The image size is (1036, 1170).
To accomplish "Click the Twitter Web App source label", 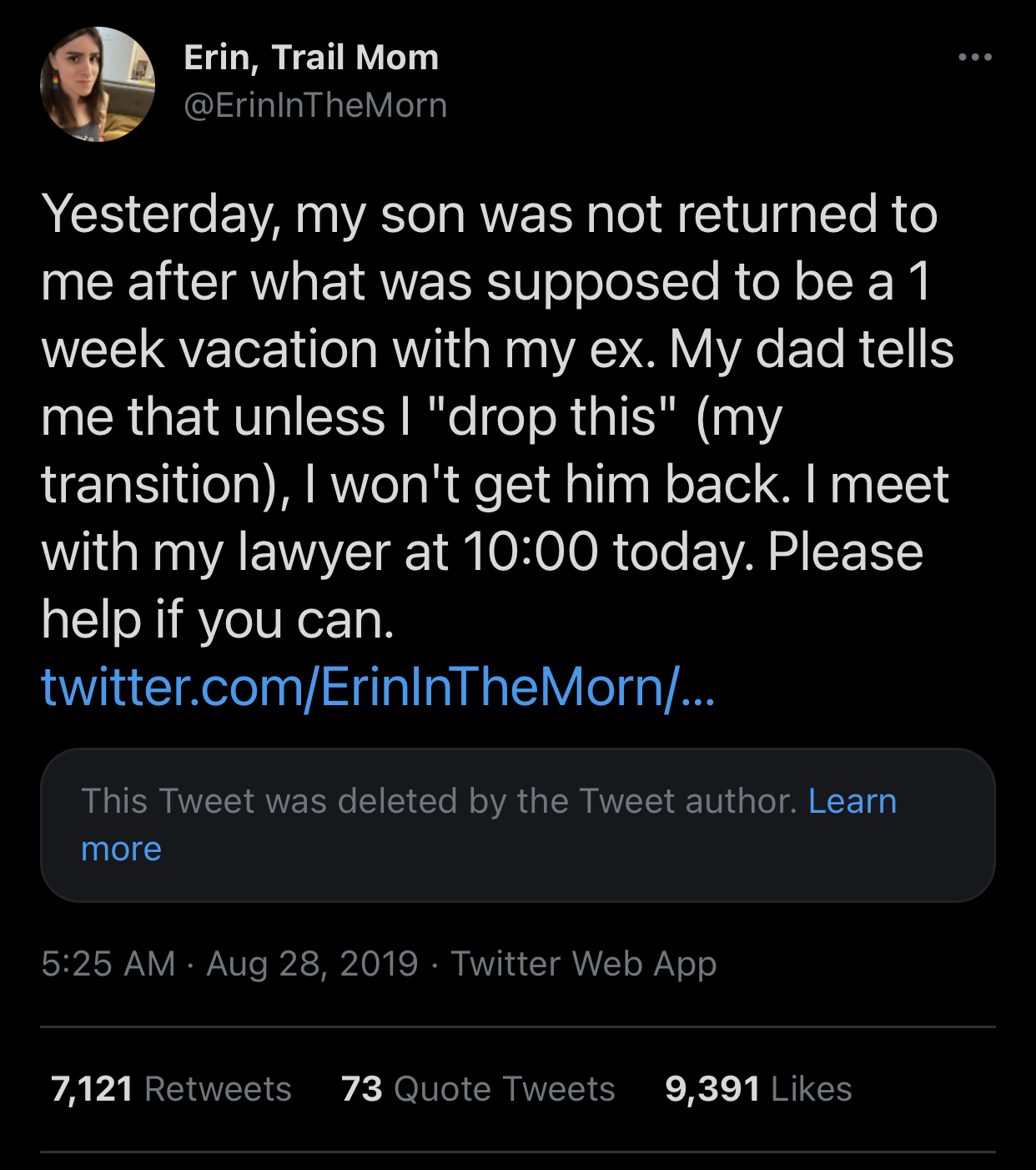I will pos(583,964).
